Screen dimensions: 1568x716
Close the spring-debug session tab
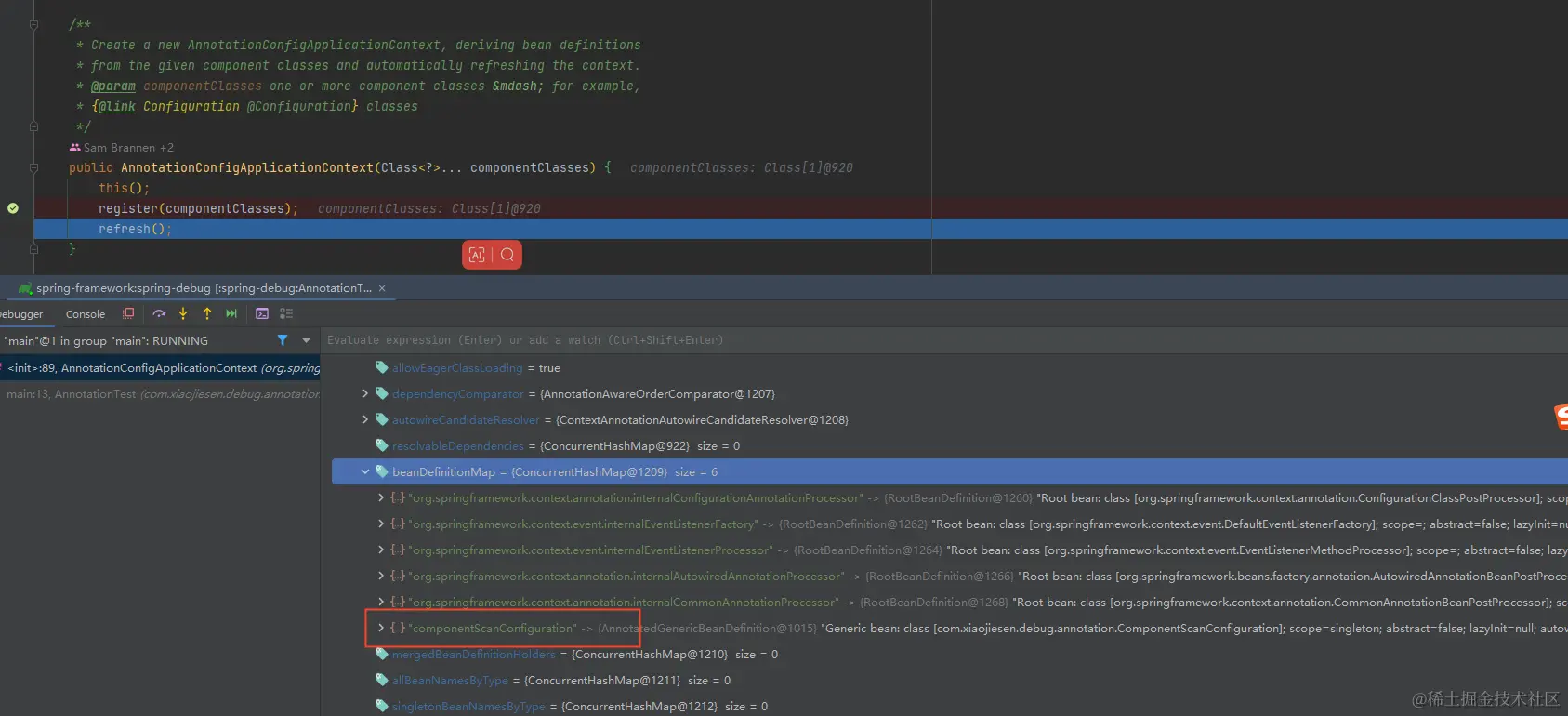click(x=382, y=288)
